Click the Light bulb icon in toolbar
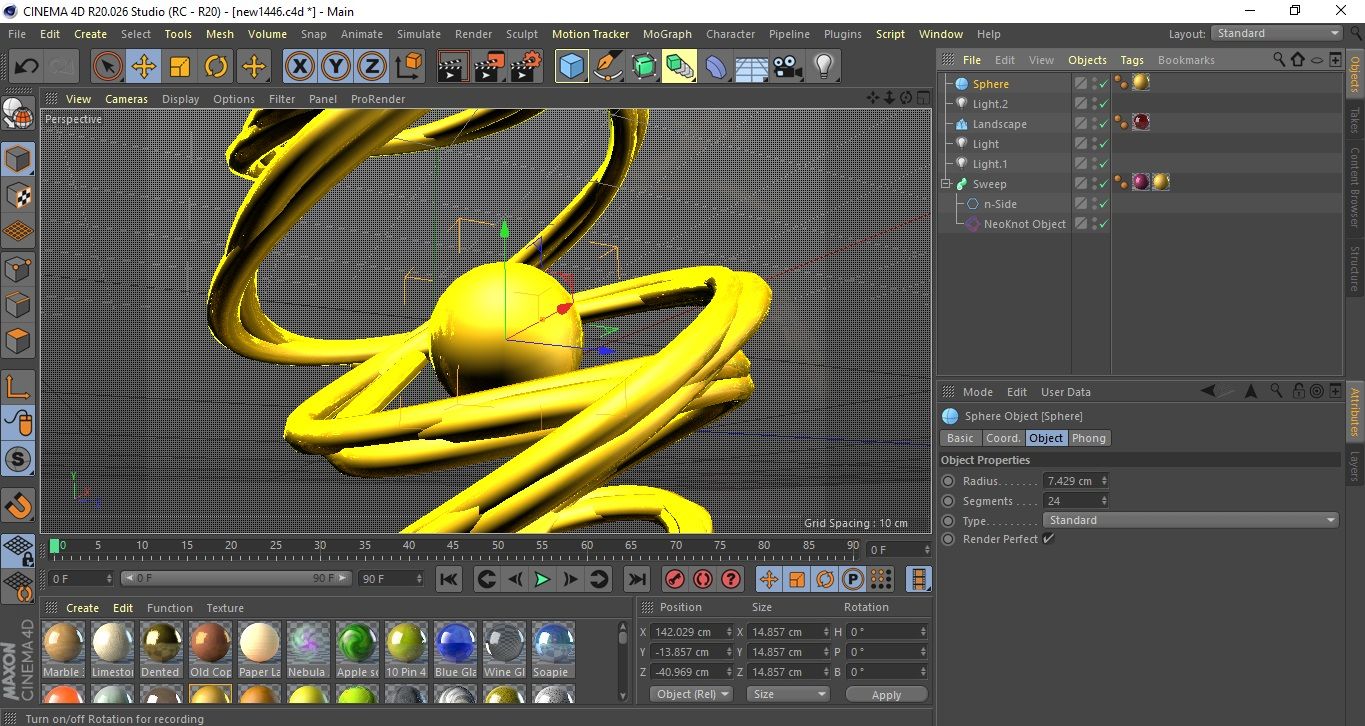 823,67
